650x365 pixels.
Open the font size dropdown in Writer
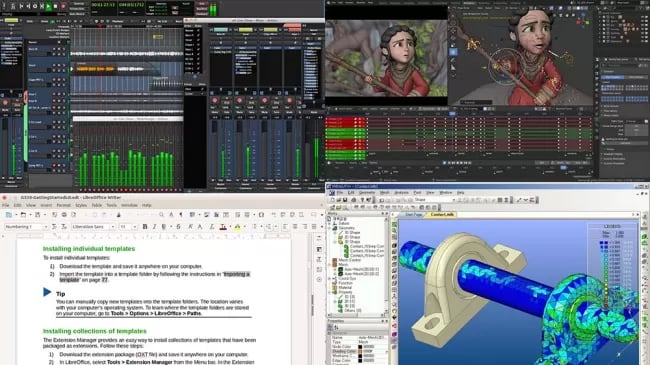[x=128, y=226]
